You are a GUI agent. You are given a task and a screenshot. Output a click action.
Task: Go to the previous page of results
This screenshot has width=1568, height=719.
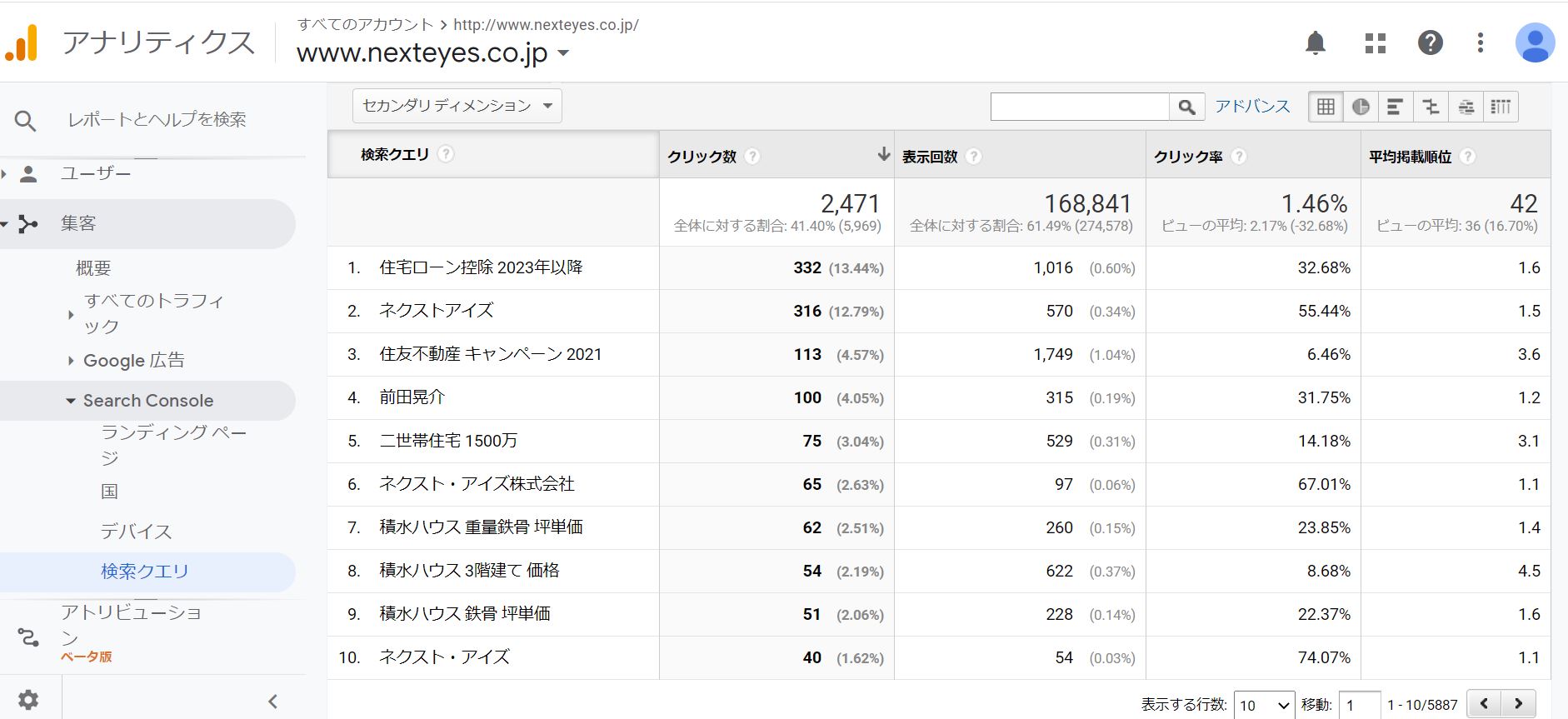(x=1484, y=704)
